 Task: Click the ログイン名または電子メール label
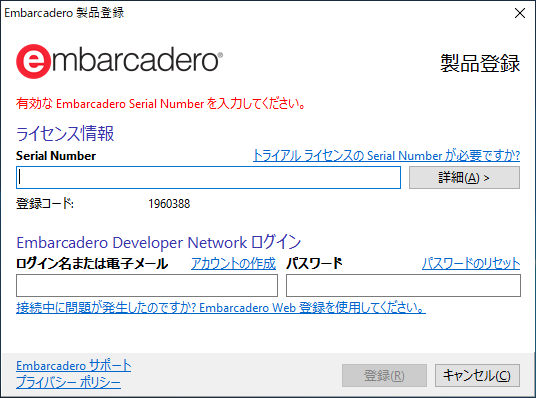pos(92,264)
